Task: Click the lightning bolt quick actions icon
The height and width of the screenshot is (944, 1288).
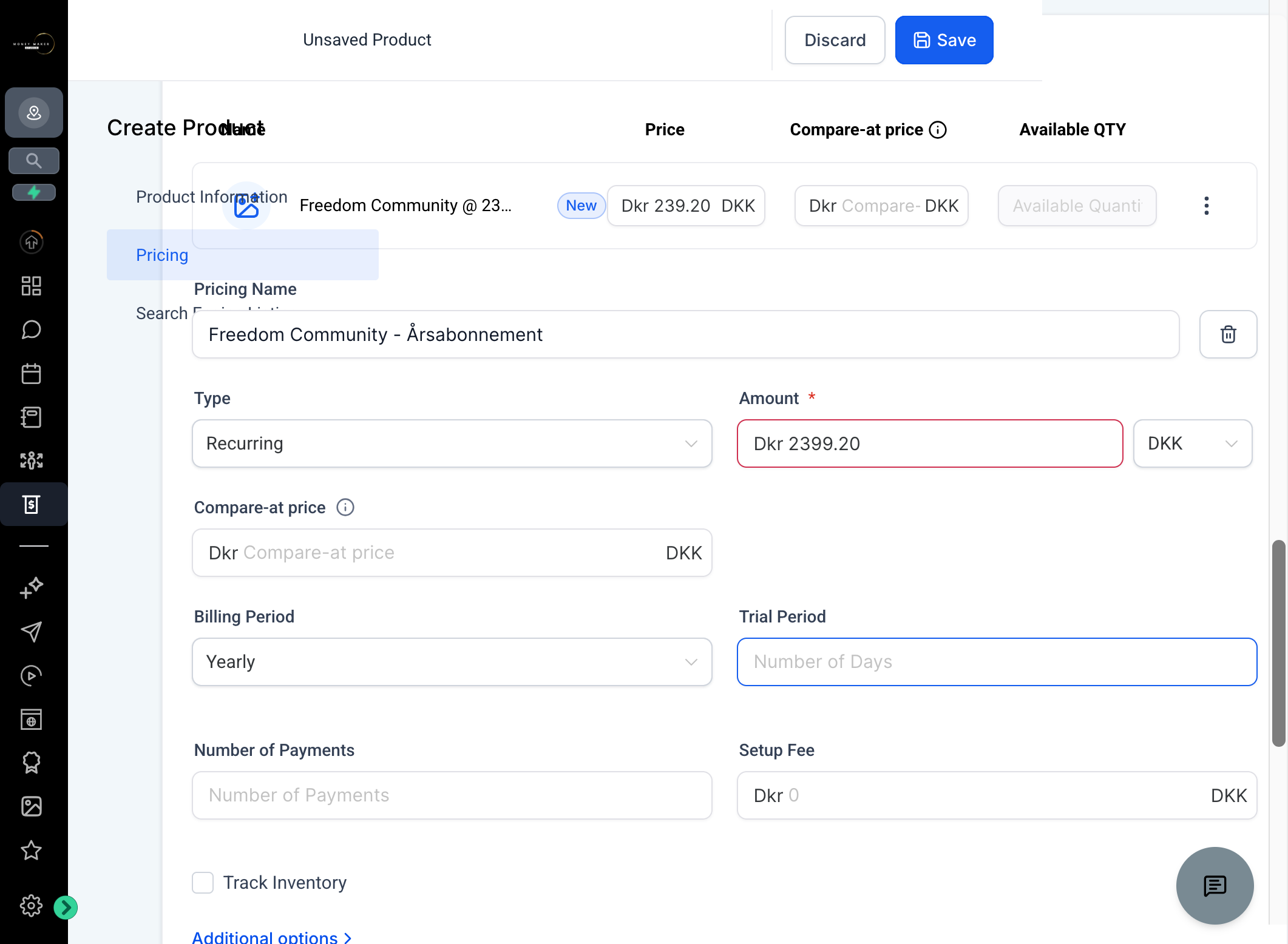Action: pyautogui.click(x=34, y=192)
